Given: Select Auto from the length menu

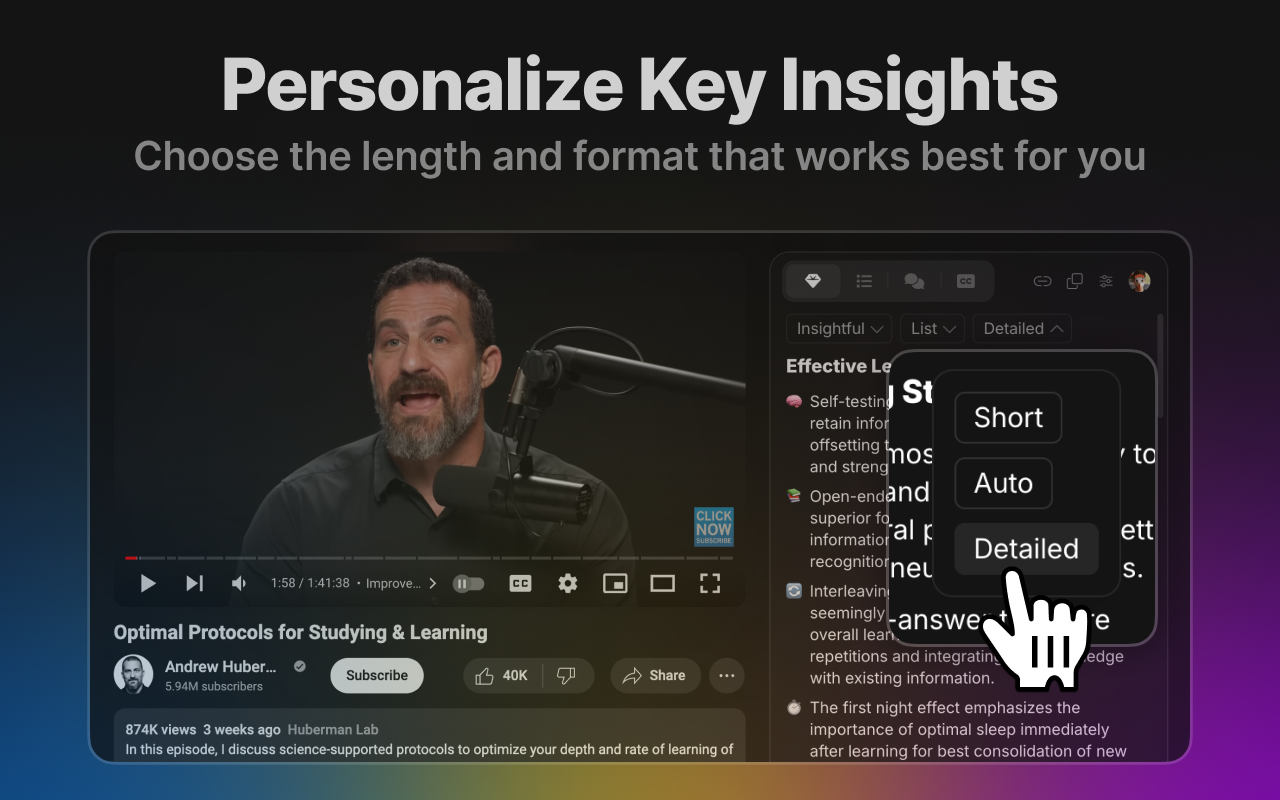Looking at the screenshot, I should [x=1003, y=483].
